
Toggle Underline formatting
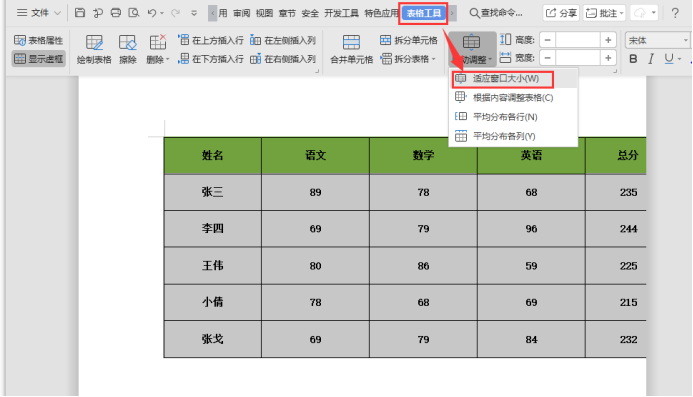click(x=669, y=59)
